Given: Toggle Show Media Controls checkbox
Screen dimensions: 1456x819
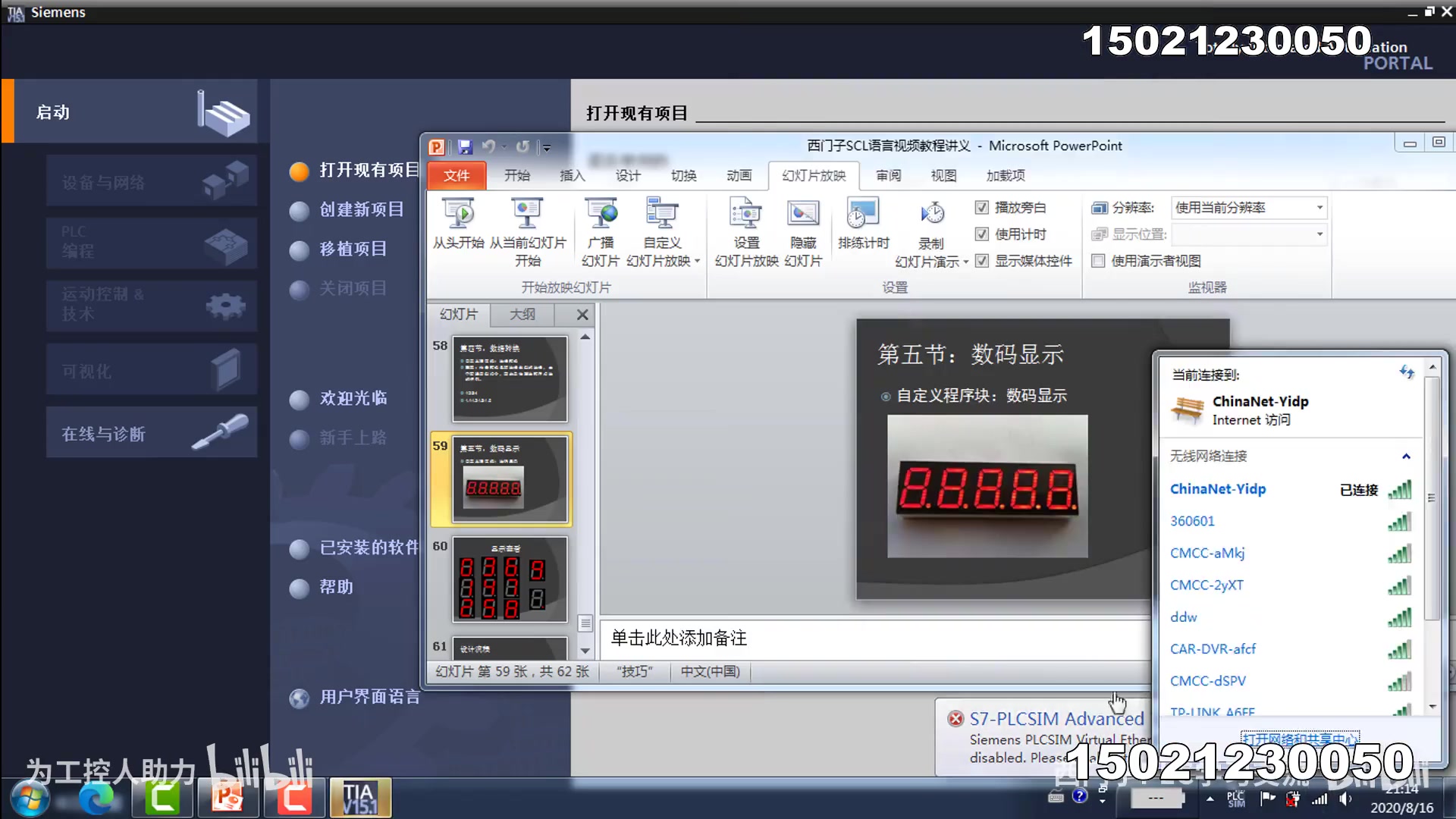Looking at the screenshot, I should (x=982, y=260).
